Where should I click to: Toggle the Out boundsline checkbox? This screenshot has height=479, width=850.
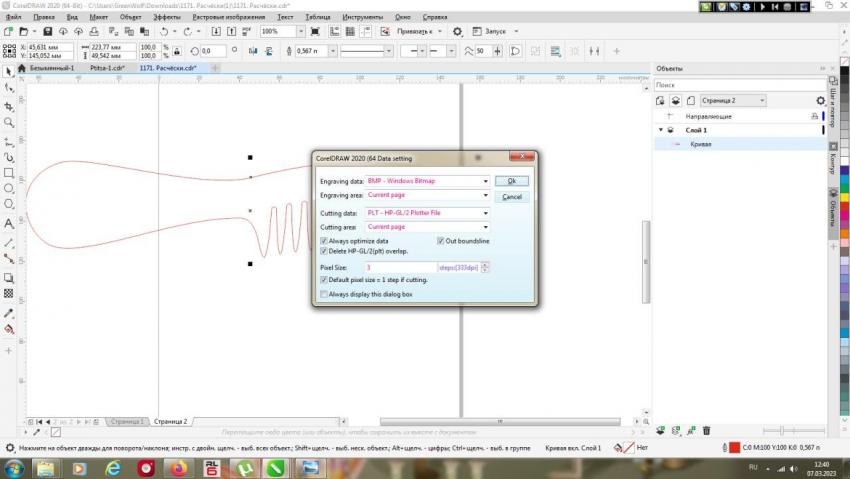coord(440,241)
